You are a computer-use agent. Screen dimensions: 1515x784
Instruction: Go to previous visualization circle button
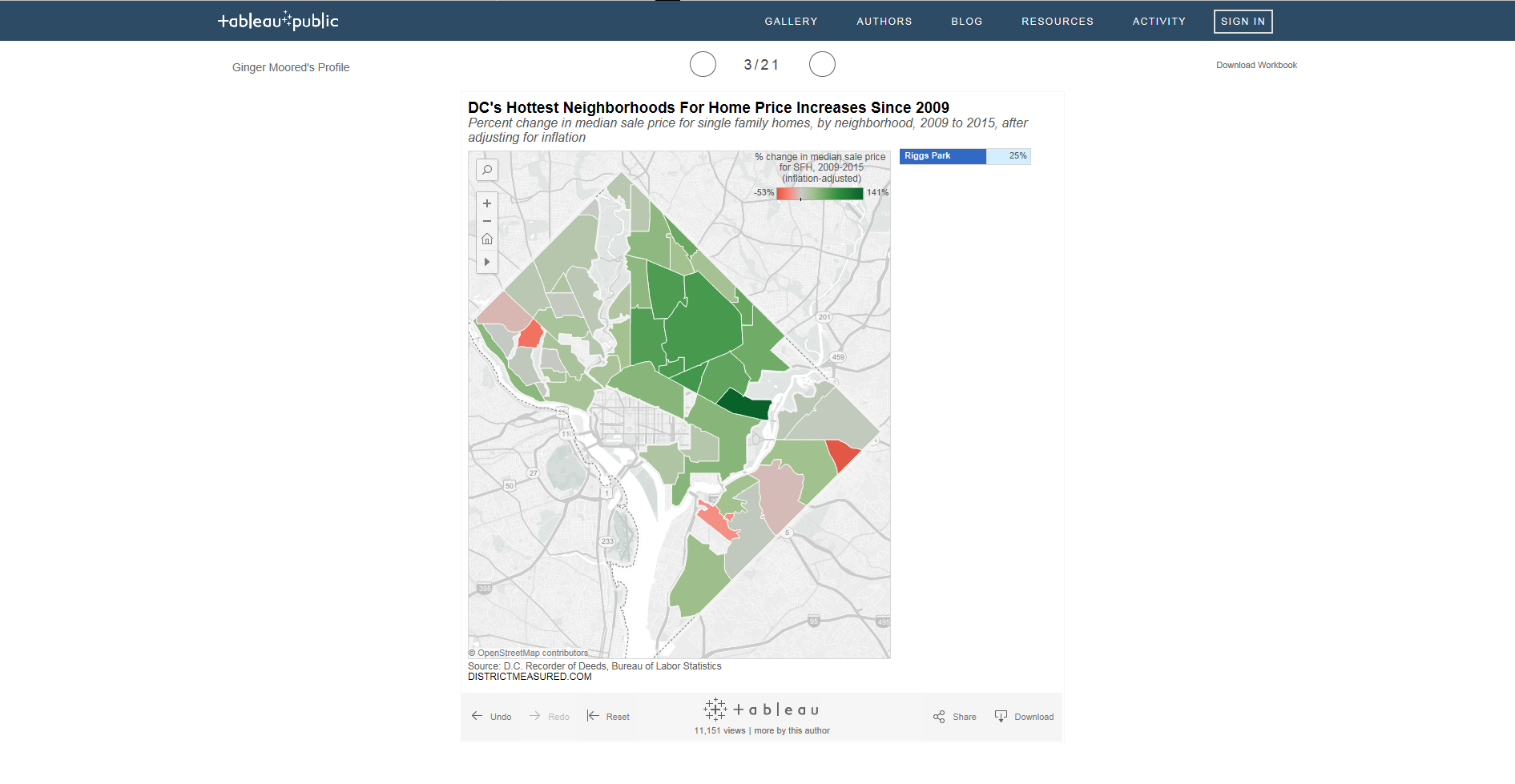click(x=703, y=64)
